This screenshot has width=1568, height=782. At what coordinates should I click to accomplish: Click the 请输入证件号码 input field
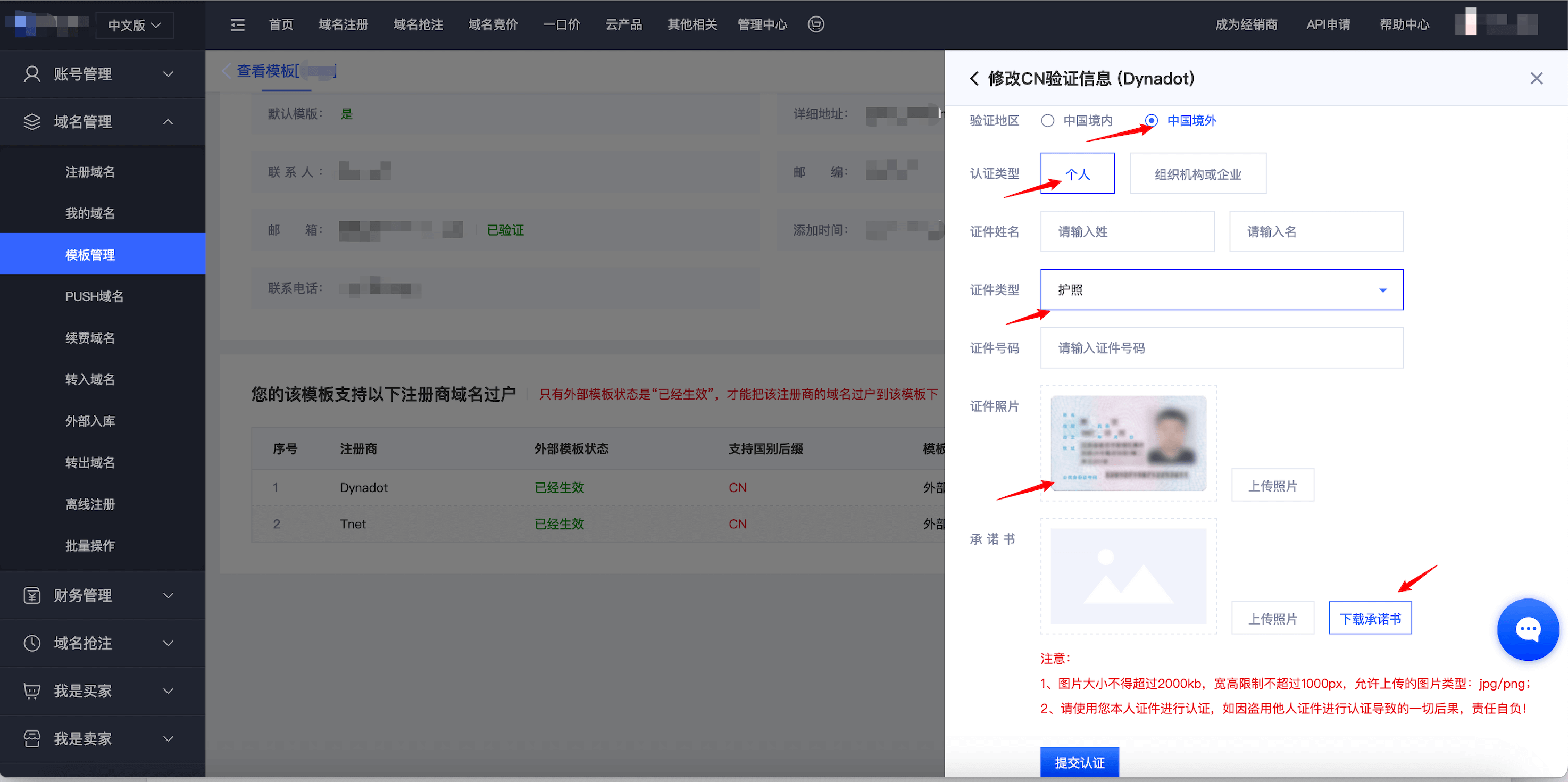click(1221, 348)
